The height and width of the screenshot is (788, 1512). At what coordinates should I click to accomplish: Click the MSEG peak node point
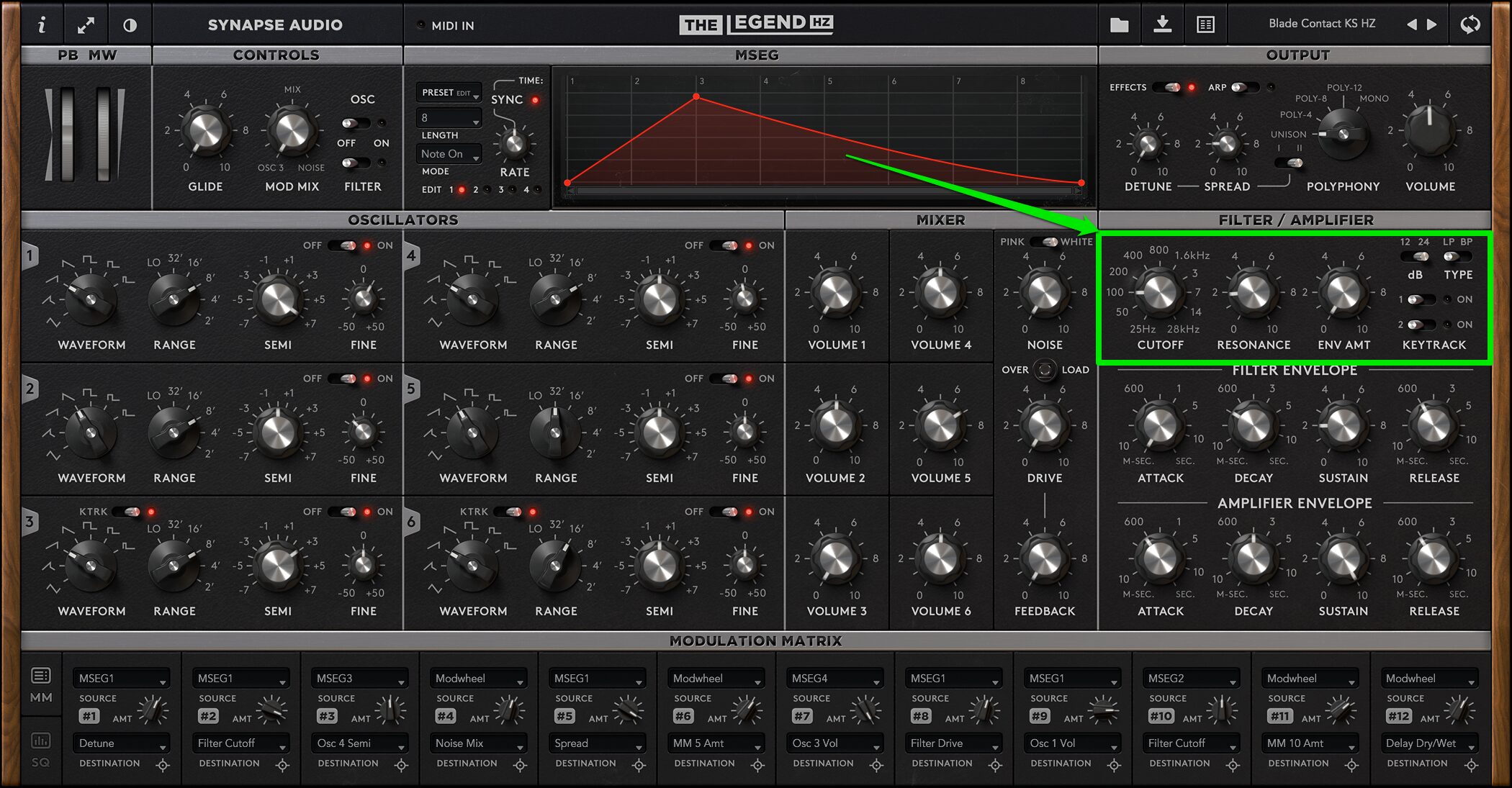(696, 96)
